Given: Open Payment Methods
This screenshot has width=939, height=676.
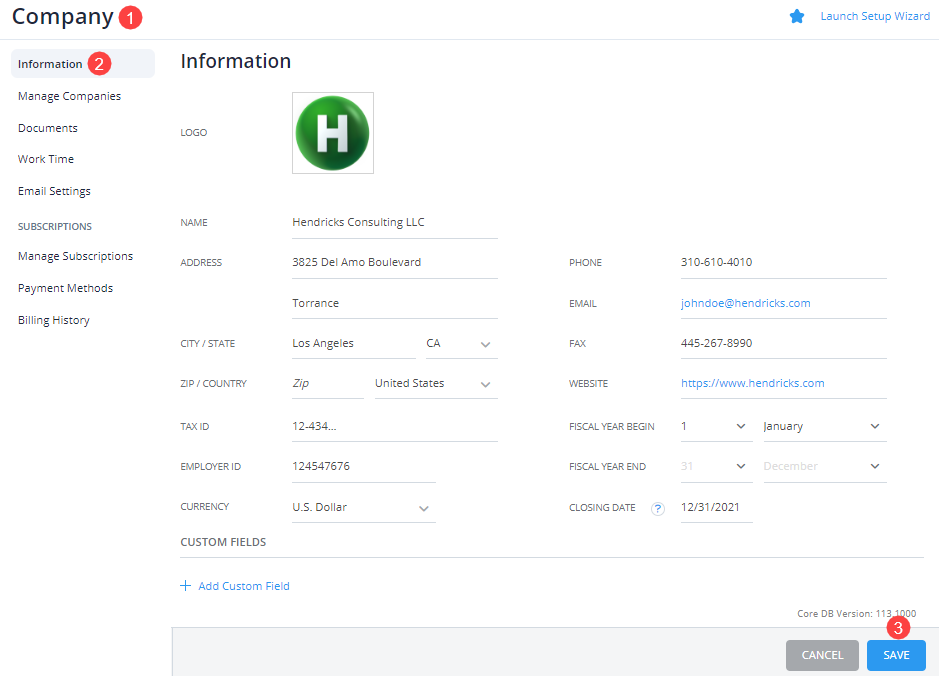Looking at the screenshot, I should [65, 289].
